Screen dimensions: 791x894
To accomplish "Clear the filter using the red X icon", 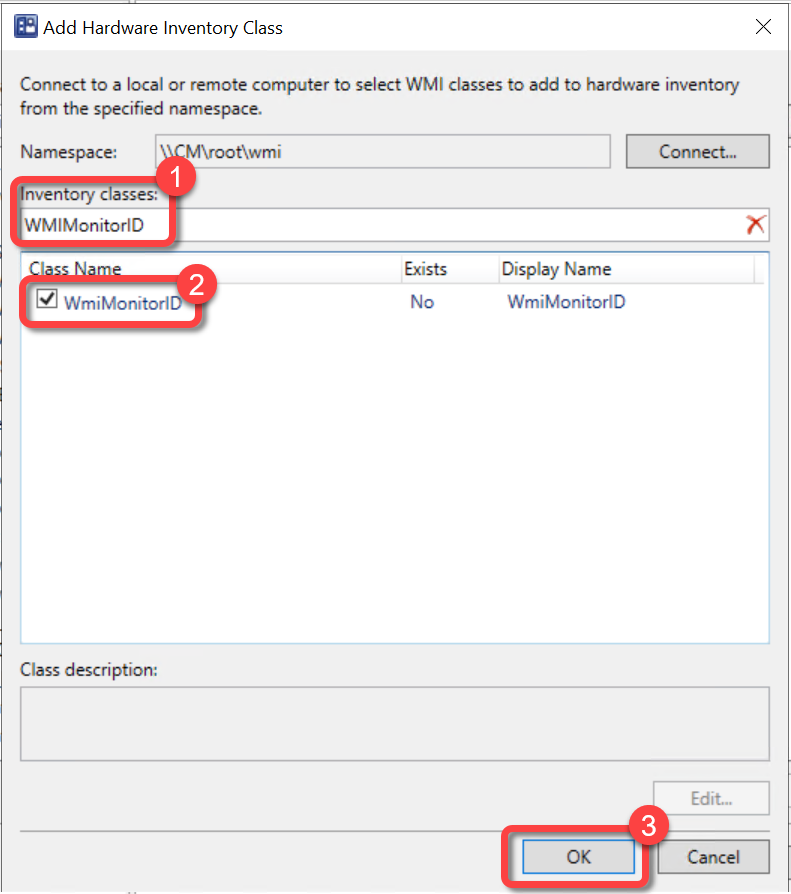I will (x=755, y=225).
